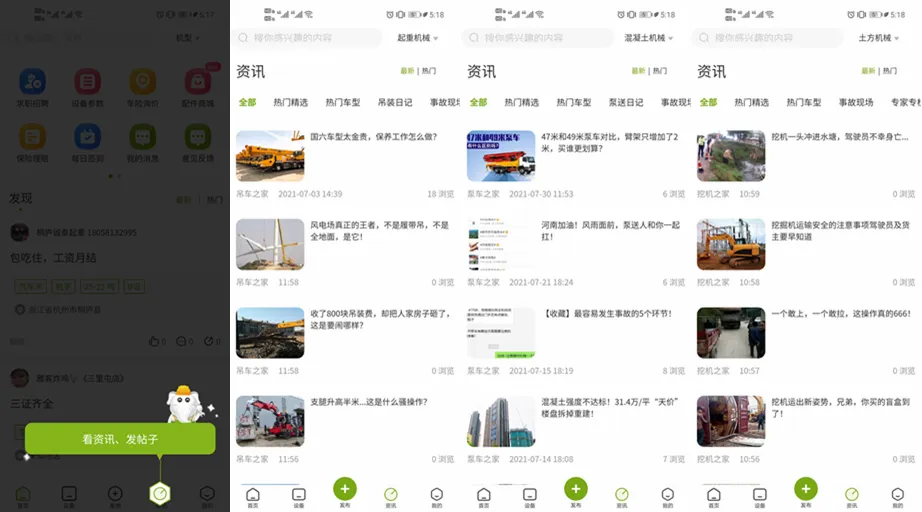
Task: Tap green plus 发布 button on 起重机械 screen
Action: 345,489
